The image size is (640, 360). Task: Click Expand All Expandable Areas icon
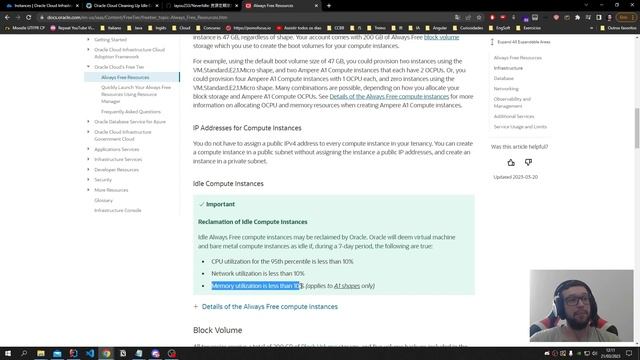492,42
